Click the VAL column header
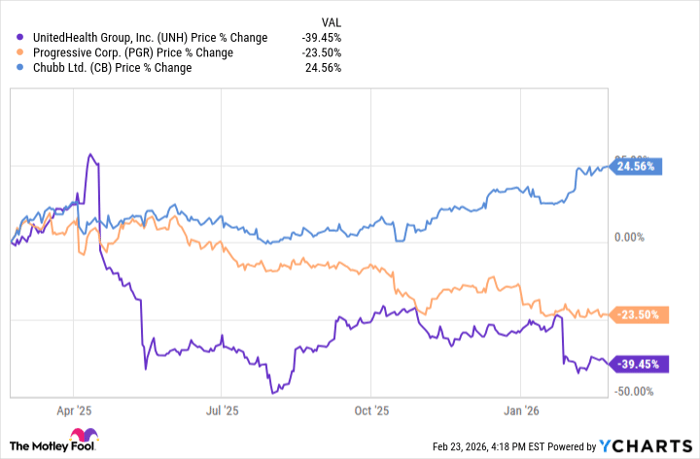This screenshot has height=459, width=700. click(329, 21)
